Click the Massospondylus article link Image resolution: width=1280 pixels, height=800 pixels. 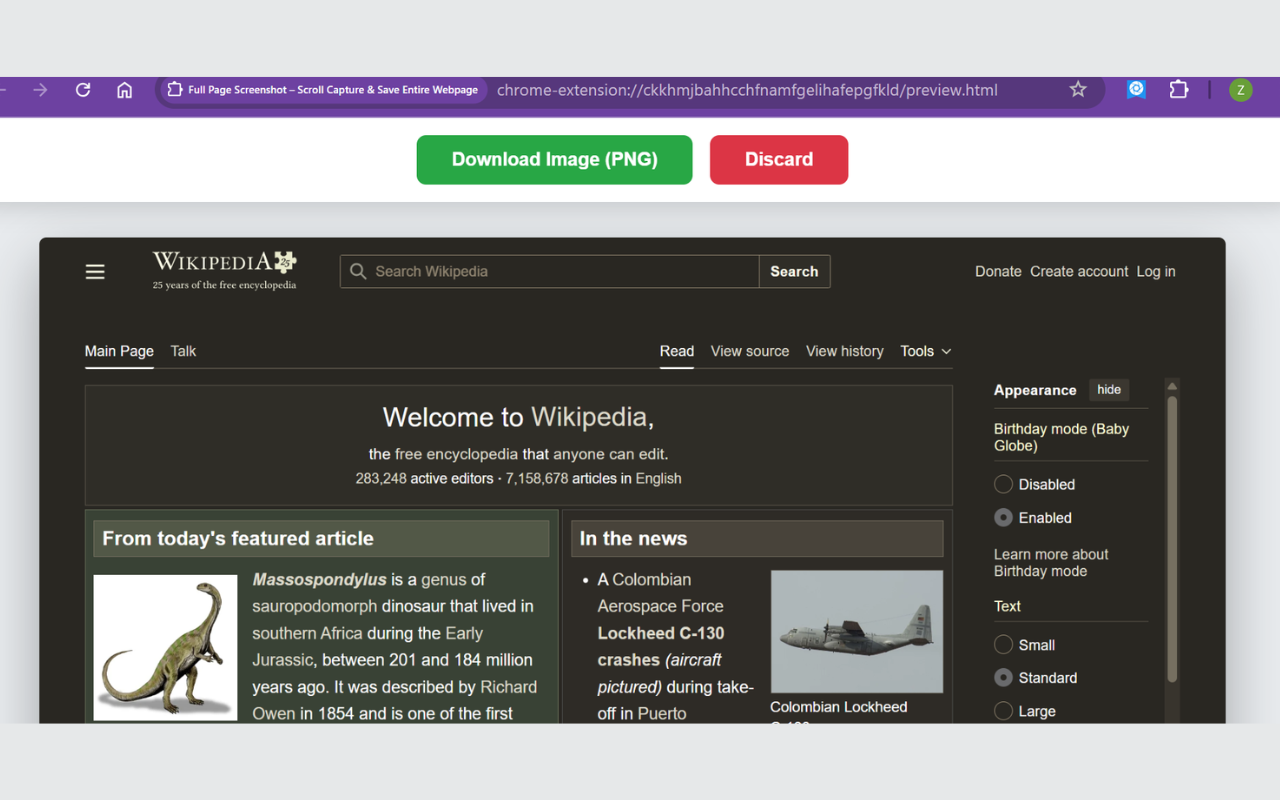pyautogui.click(x=319, y=579)
